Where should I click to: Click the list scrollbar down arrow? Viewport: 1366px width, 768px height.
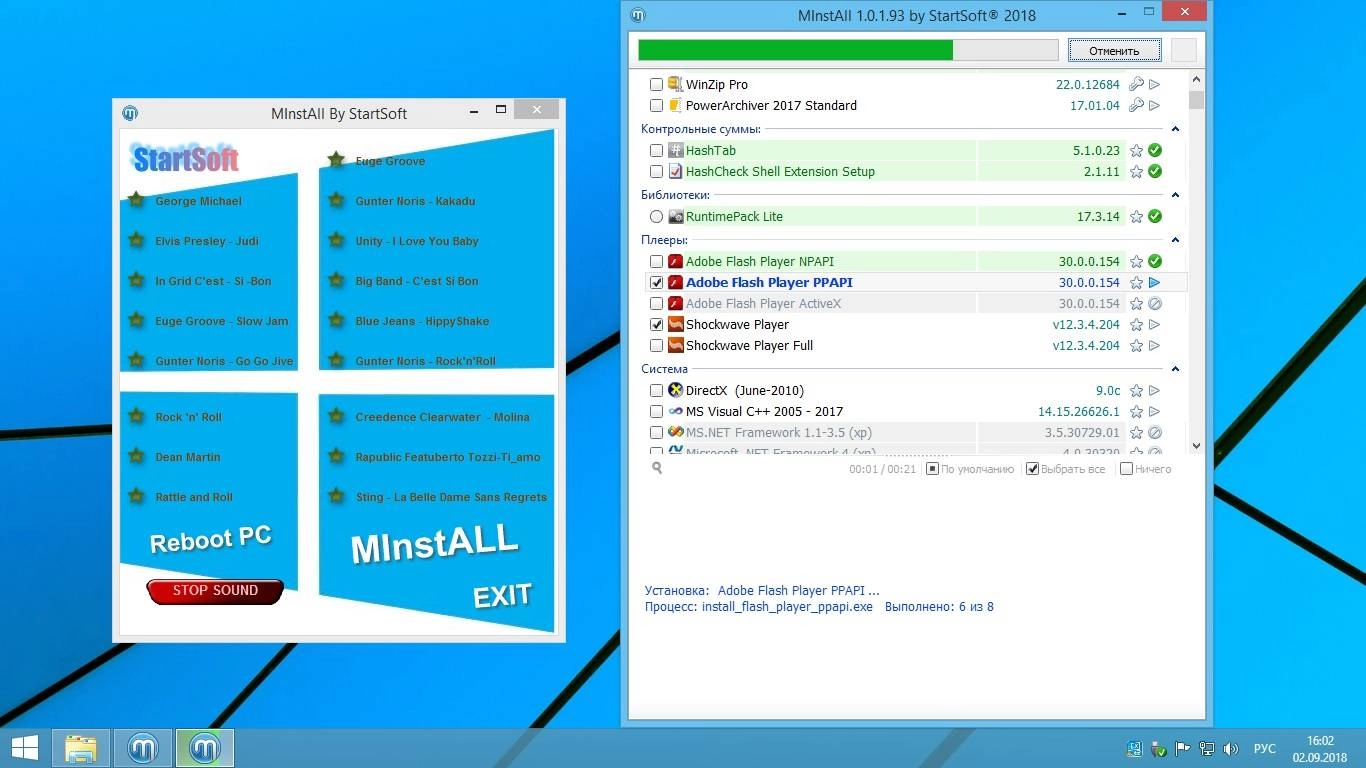[x=1196, y=446]
